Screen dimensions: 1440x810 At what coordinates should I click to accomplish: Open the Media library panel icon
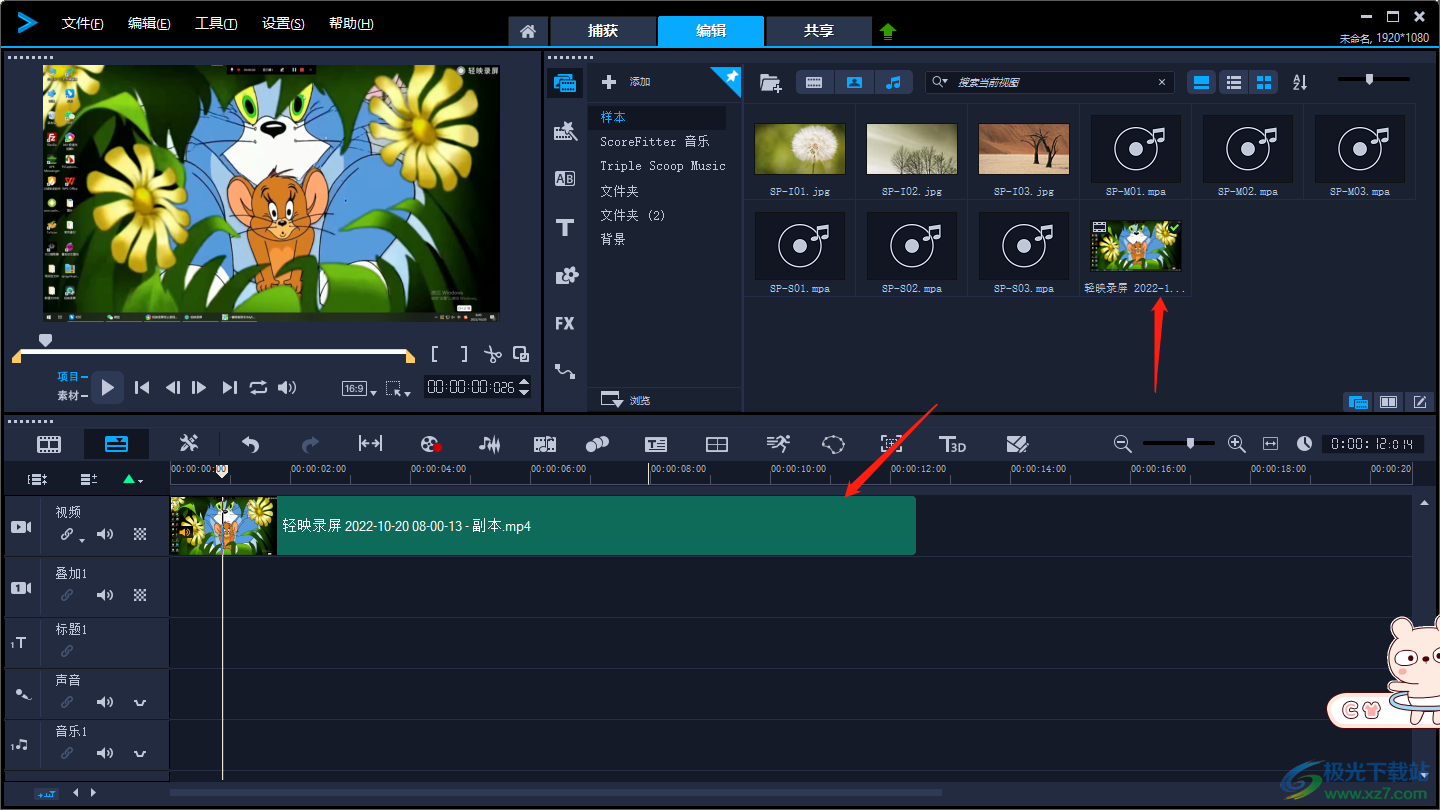[x=565, y=83]
